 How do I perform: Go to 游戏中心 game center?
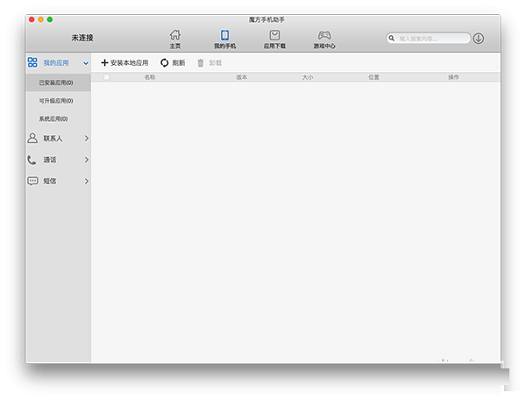point(324,39)
